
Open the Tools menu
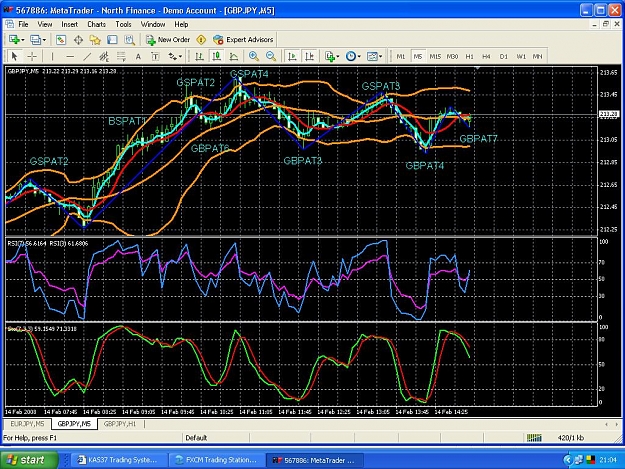coord(123,24)
